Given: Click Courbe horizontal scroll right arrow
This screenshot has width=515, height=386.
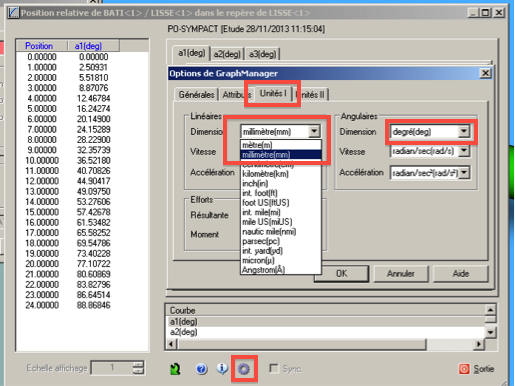Looking at the screenshot, I should (x=479, y=344).
